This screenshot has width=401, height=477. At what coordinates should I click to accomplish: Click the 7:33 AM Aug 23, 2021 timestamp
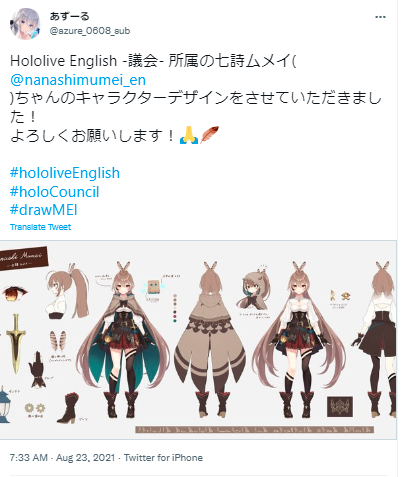[x=62, y=457]
